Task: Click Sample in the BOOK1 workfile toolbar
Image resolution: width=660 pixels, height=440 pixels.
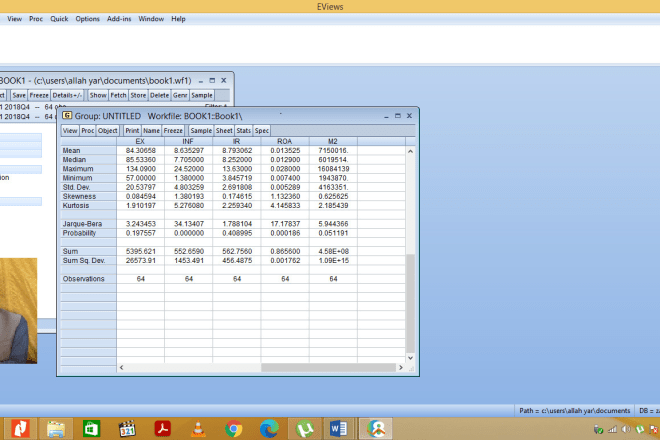Action: [202, 95]
